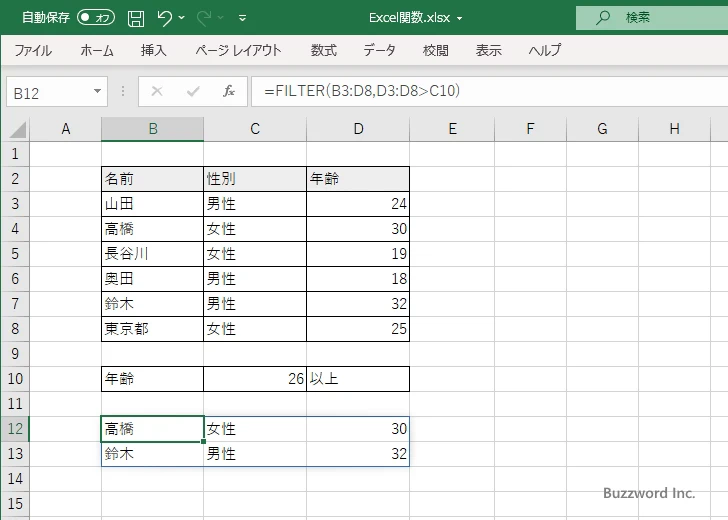The image size is (728, 520).
Task: Select column H header
Action: coord(674,129)
